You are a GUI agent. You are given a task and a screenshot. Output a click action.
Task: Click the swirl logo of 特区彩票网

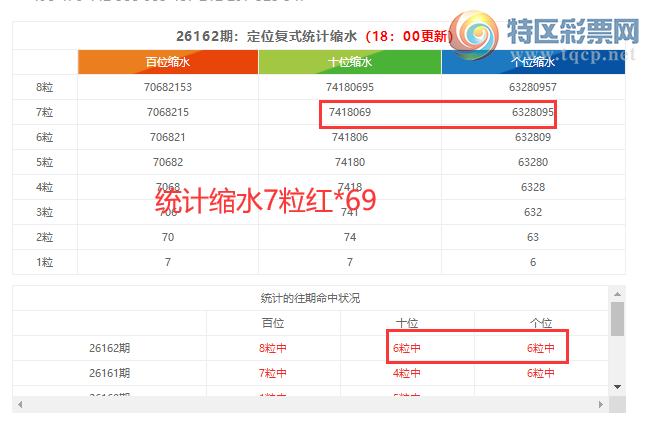(474, 35)
